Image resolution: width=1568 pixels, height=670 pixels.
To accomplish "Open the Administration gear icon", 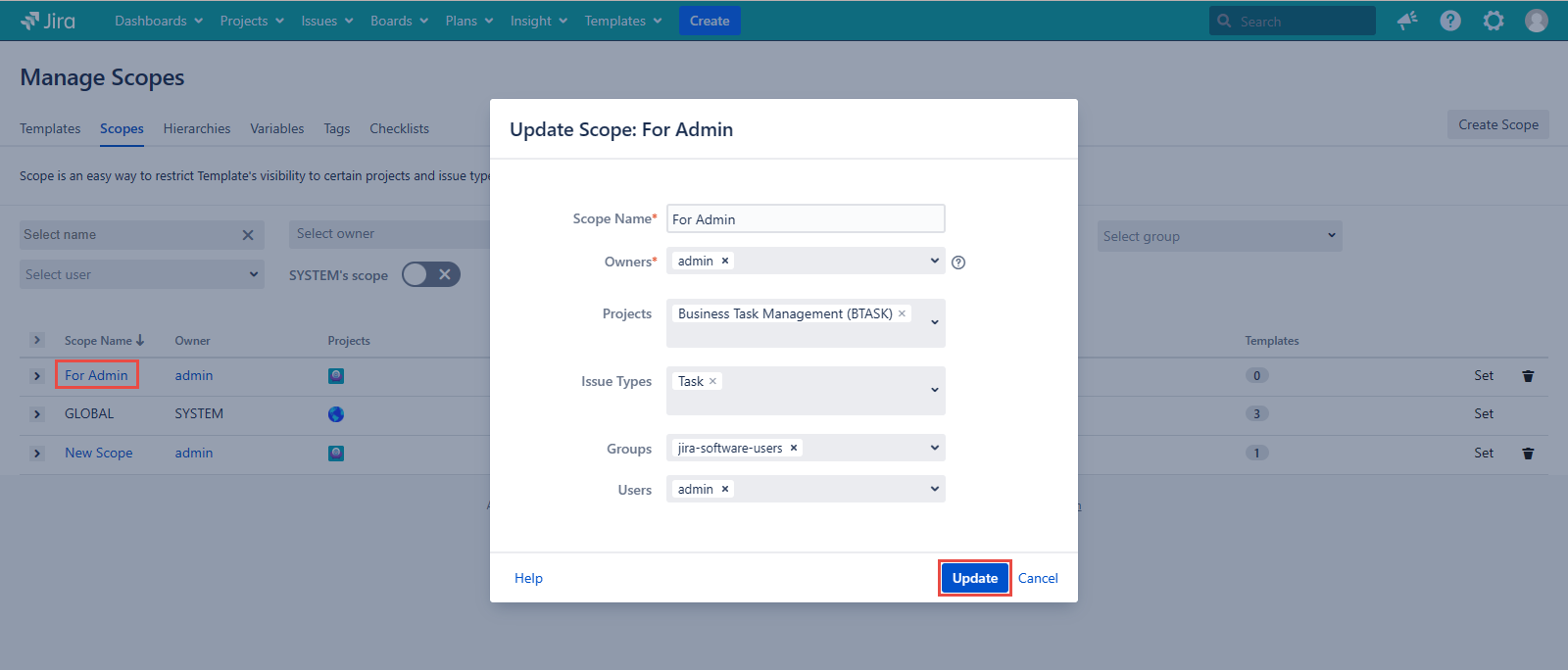I will [x=1494, y=21].
